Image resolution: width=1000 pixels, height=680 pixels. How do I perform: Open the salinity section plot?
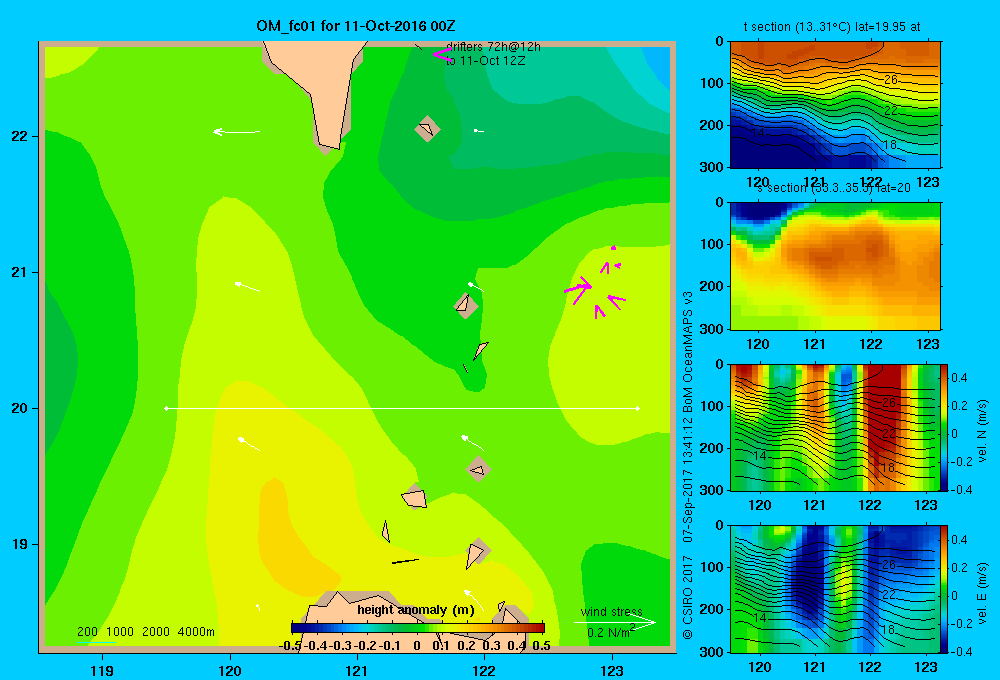point(835,266)
